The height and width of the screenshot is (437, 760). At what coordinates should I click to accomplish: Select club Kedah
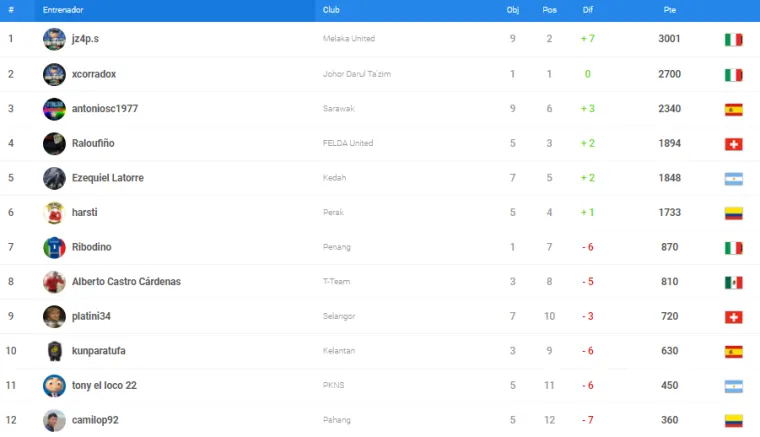334,178
